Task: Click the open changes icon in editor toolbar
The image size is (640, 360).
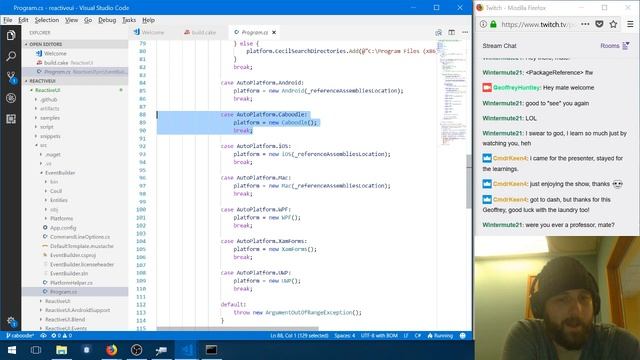Action: 438,32
